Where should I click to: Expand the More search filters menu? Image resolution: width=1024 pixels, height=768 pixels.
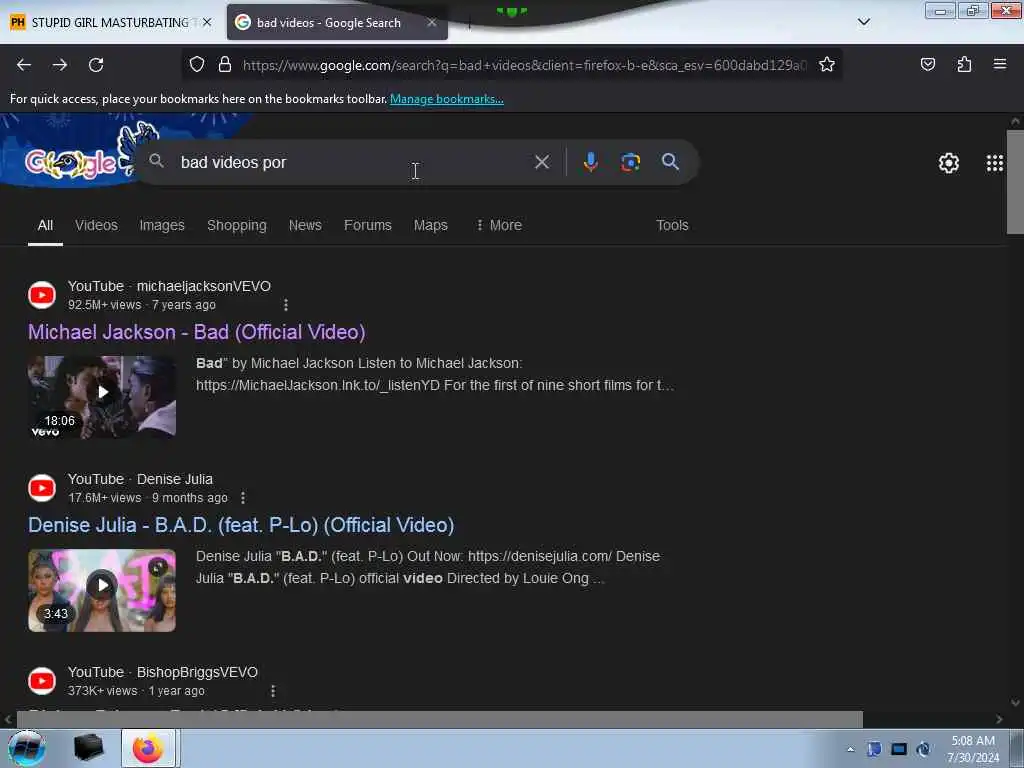(498, 225)
